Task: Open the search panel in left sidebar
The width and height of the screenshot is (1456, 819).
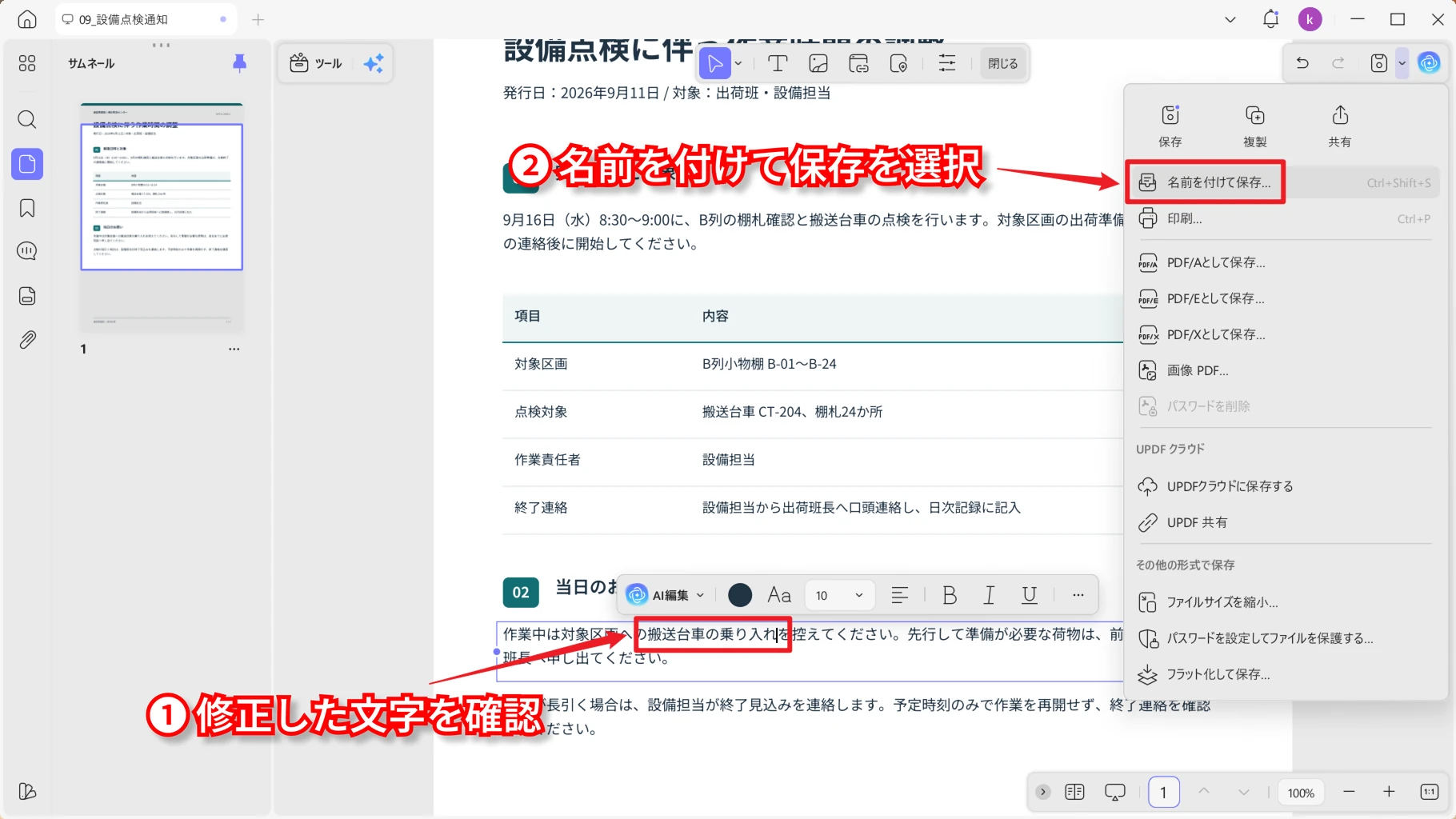Action: tap(27, 120)
